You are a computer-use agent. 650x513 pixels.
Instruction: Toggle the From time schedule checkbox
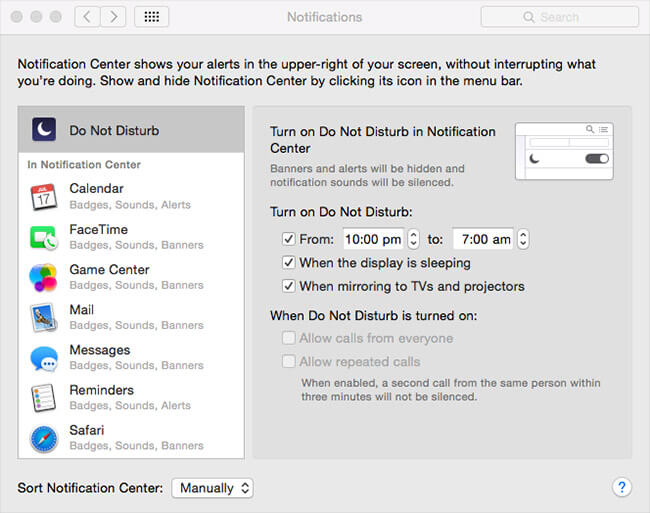(x=288, y=239)
